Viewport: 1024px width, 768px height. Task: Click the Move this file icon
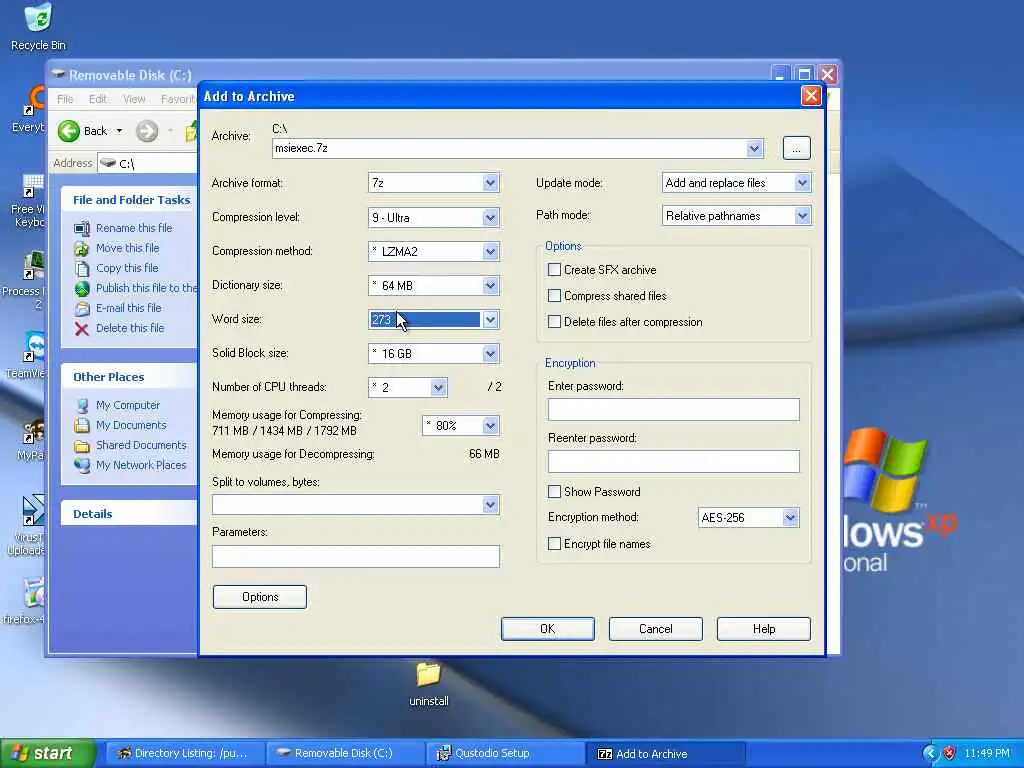(82, 248)
